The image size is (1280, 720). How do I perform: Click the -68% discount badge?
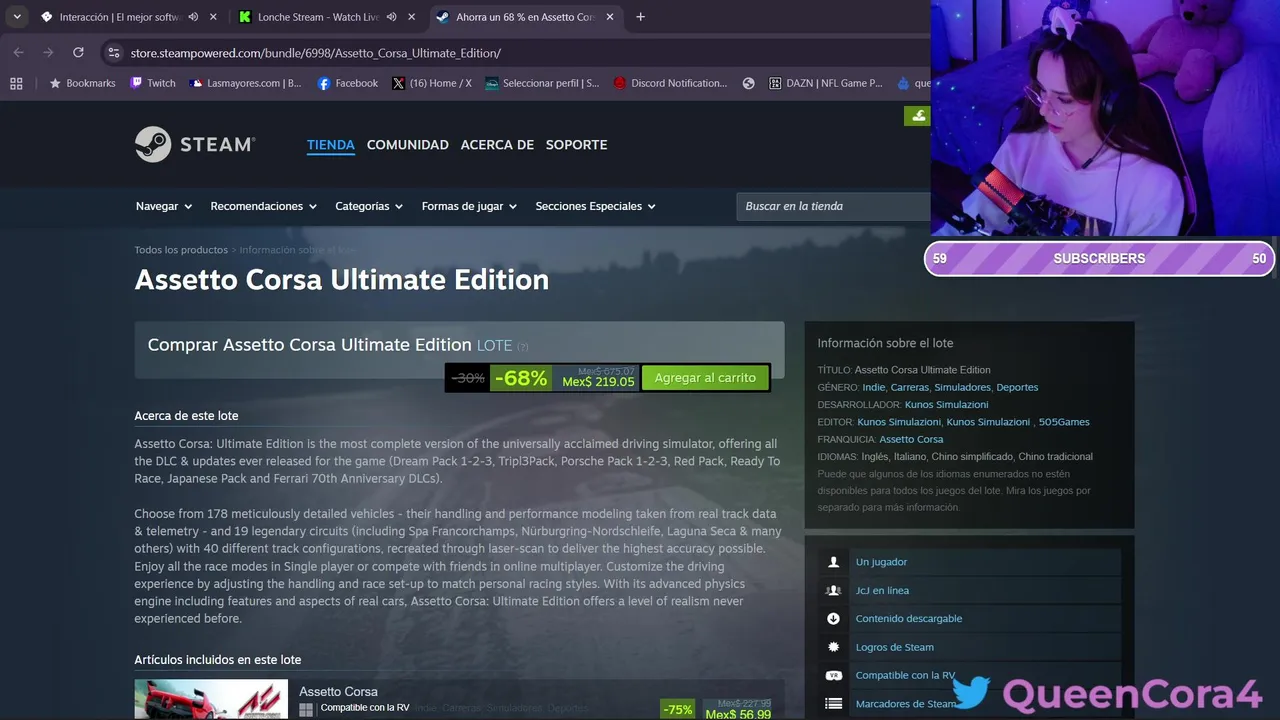click(x=521, y=378)
